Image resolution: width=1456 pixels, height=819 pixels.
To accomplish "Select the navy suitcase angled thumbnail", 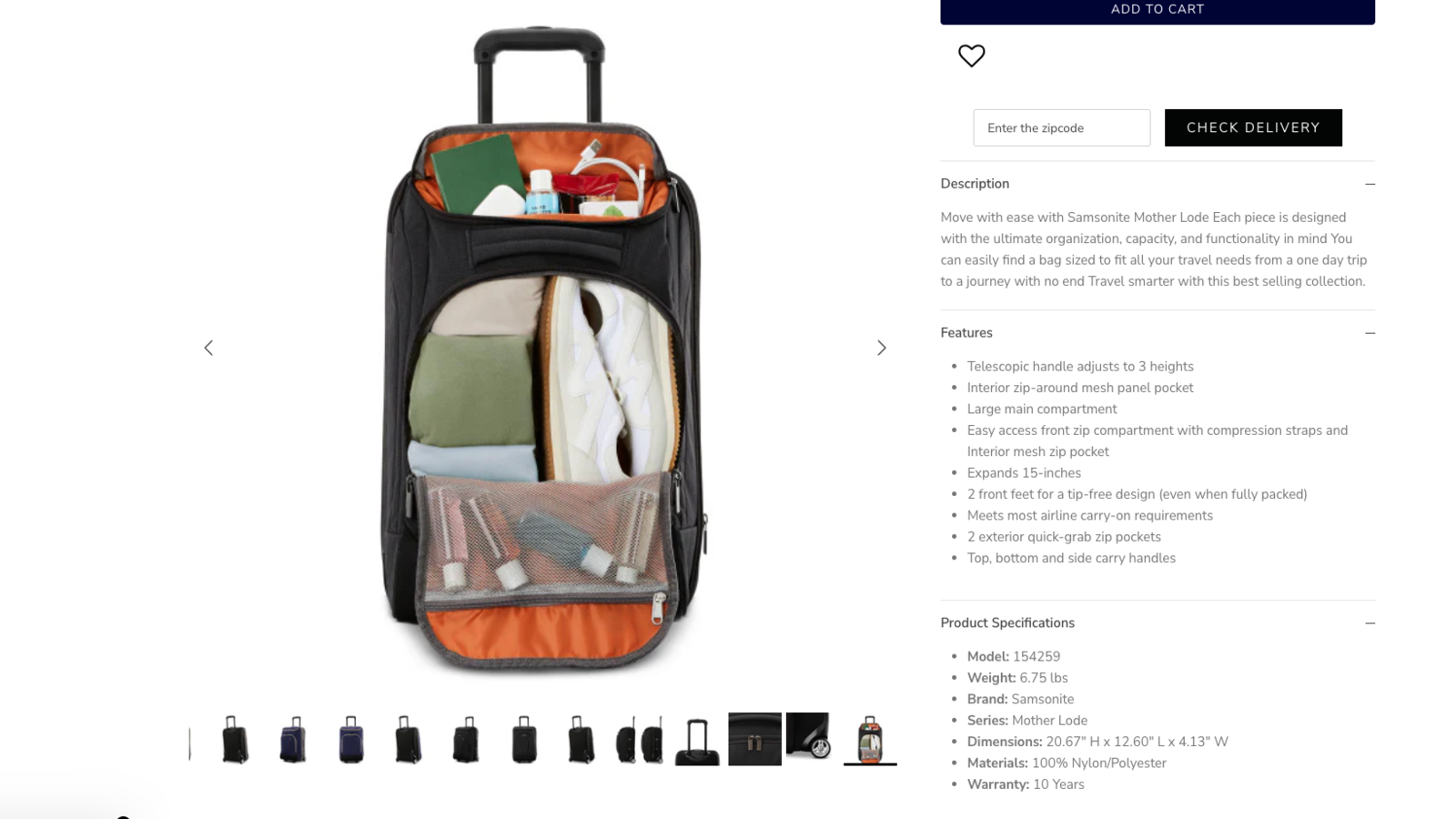I will pos(293,739).
